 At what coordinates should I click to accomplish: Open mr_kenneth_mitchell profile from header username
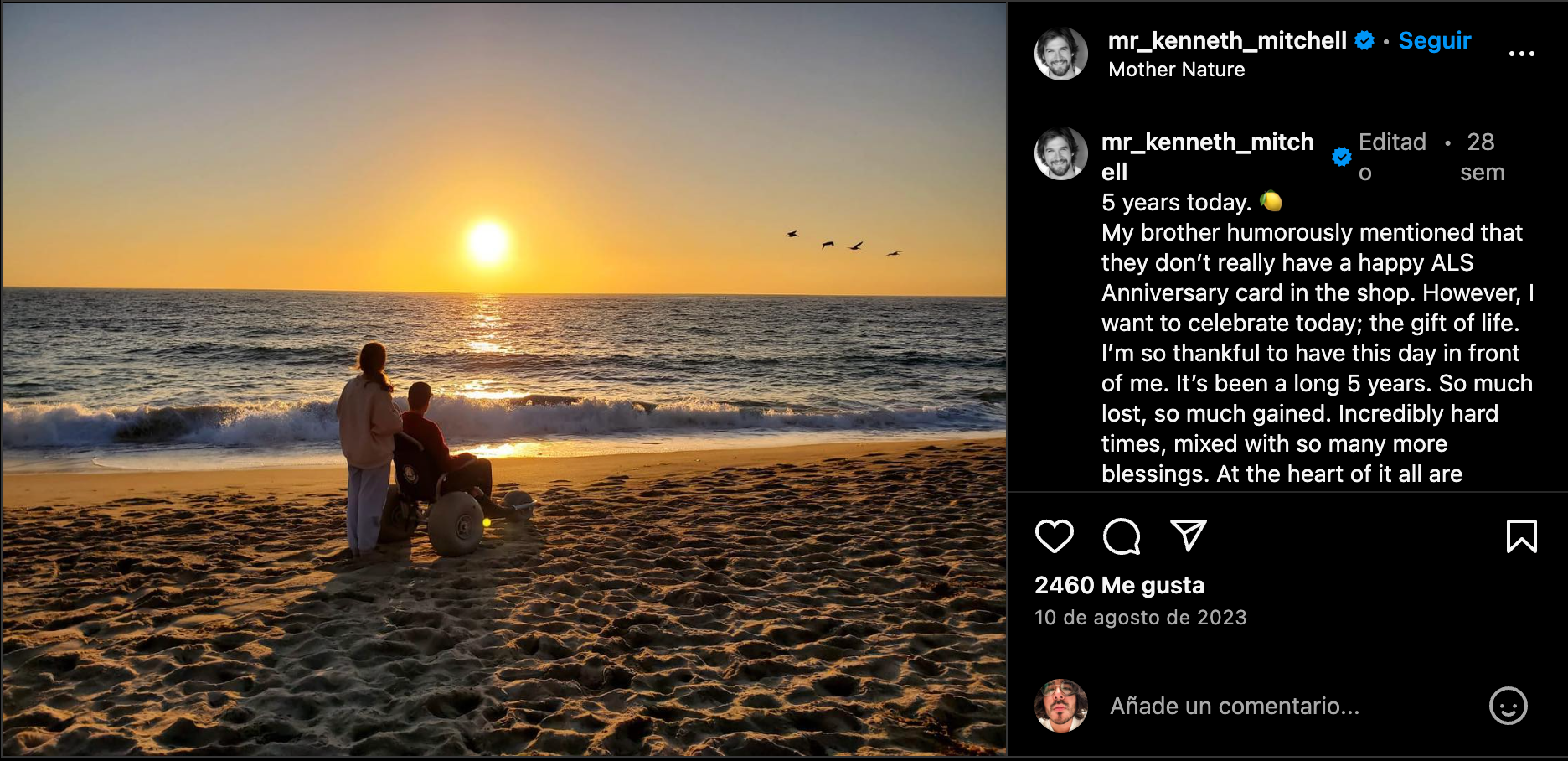1226,40
